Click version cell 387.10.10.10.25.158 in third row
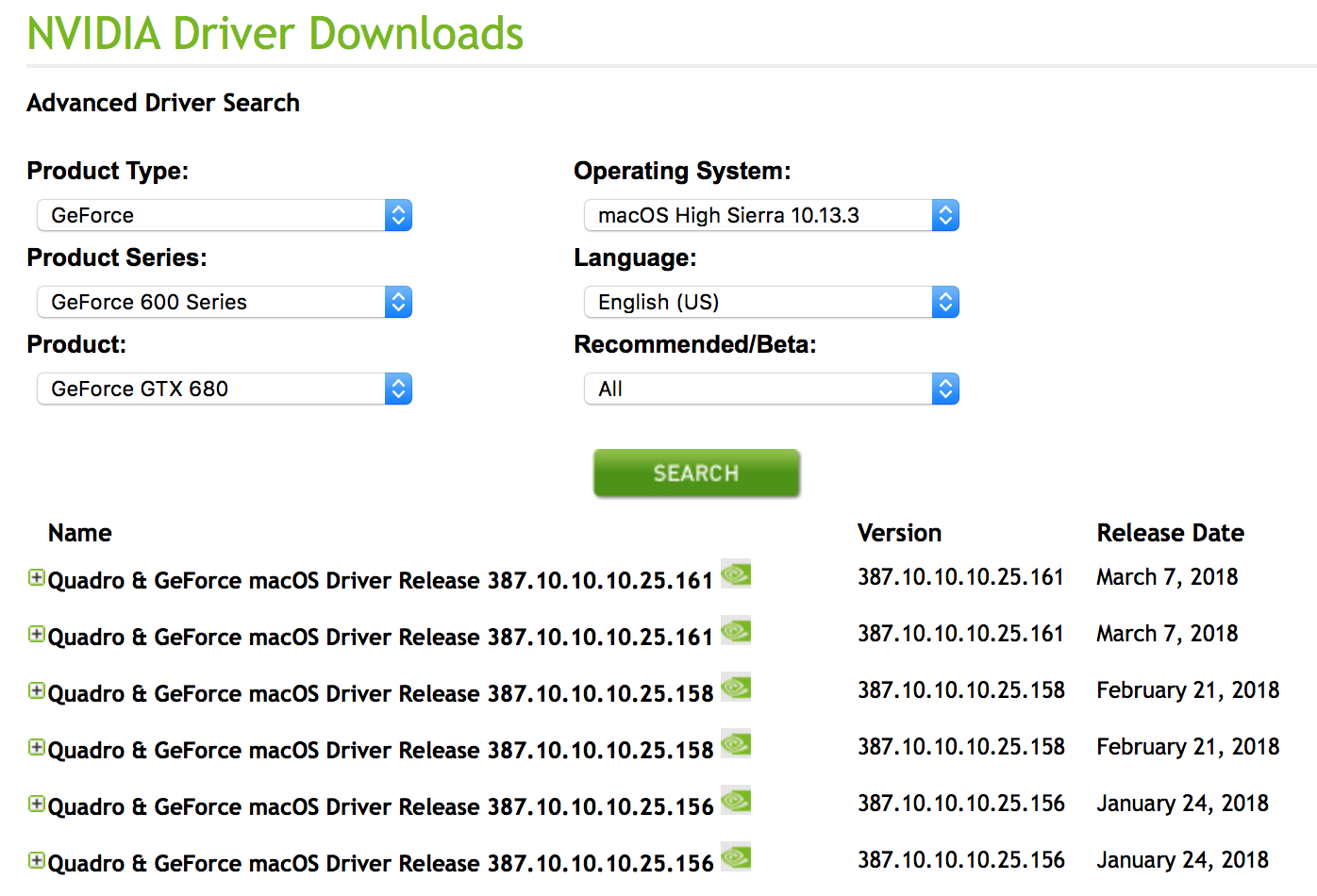1317x896 pixels. tap(960, 689)
